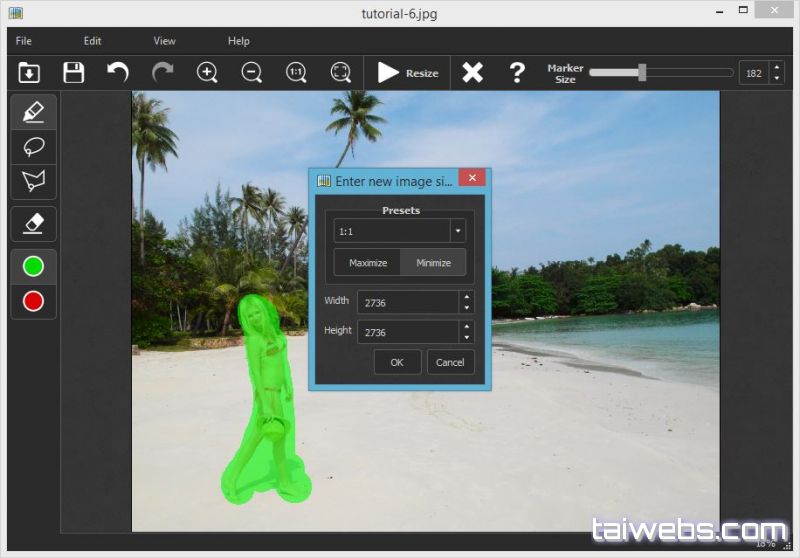Click the zoom in magnifier
The height and width of the screenshot is (558, 800).
tap(207, 72)
